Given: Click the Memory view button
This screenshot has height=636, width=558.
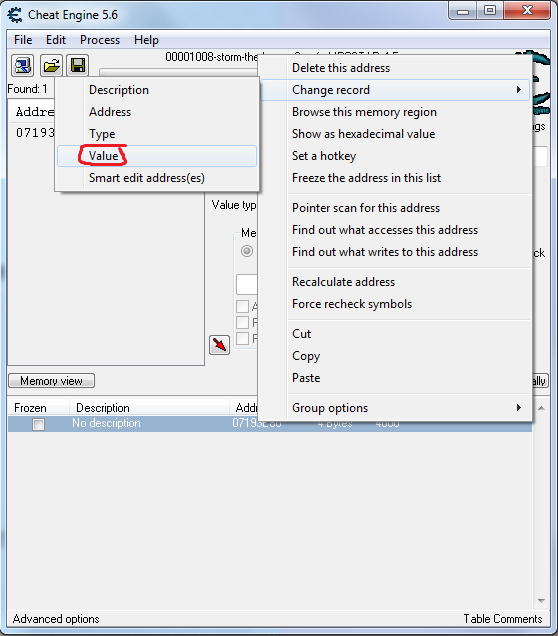Looking at the screenshot, I should [52, 380].
